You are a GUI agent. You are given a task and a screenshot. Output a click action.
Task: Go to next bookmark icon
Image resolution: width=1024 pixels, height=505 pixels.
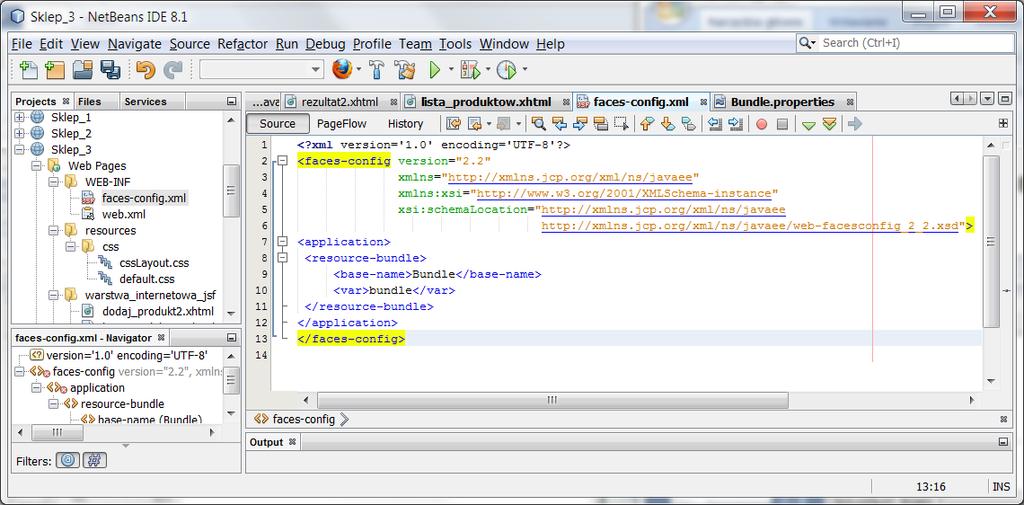point(667,123)
